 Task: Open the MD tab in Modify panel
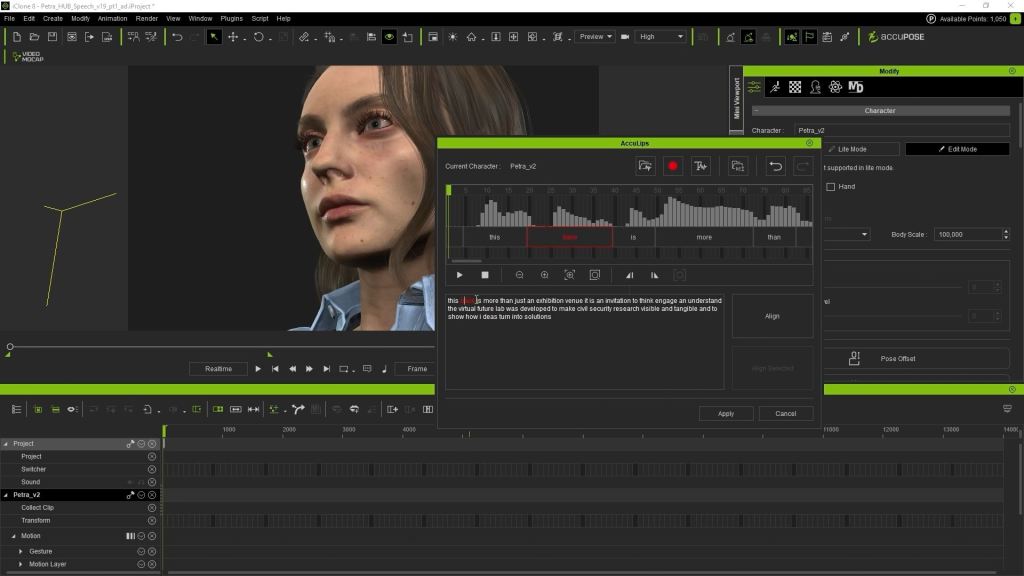coord(856,87)
